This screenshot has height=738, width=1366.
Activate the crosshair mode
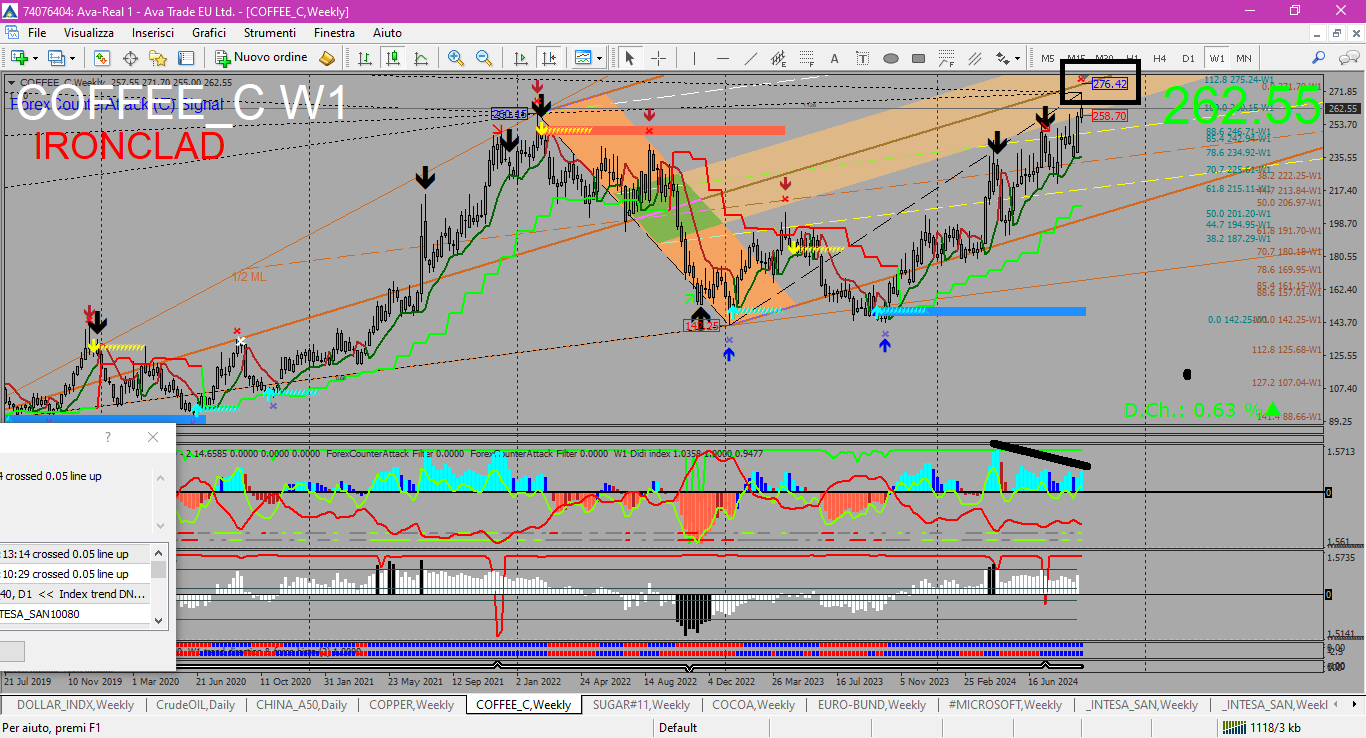click(x=658, y=58)
